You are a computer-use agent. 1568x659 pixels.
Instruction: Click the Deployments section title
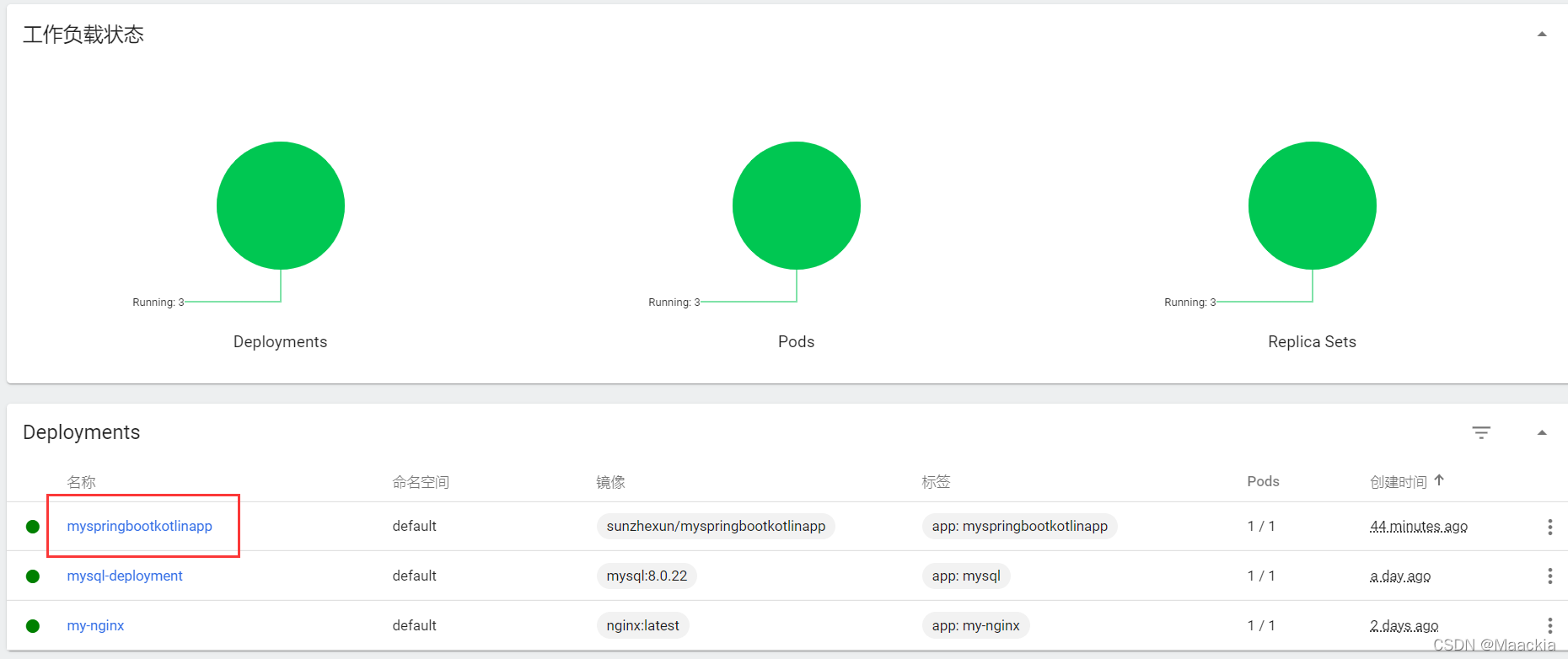(x=82, y=432)
